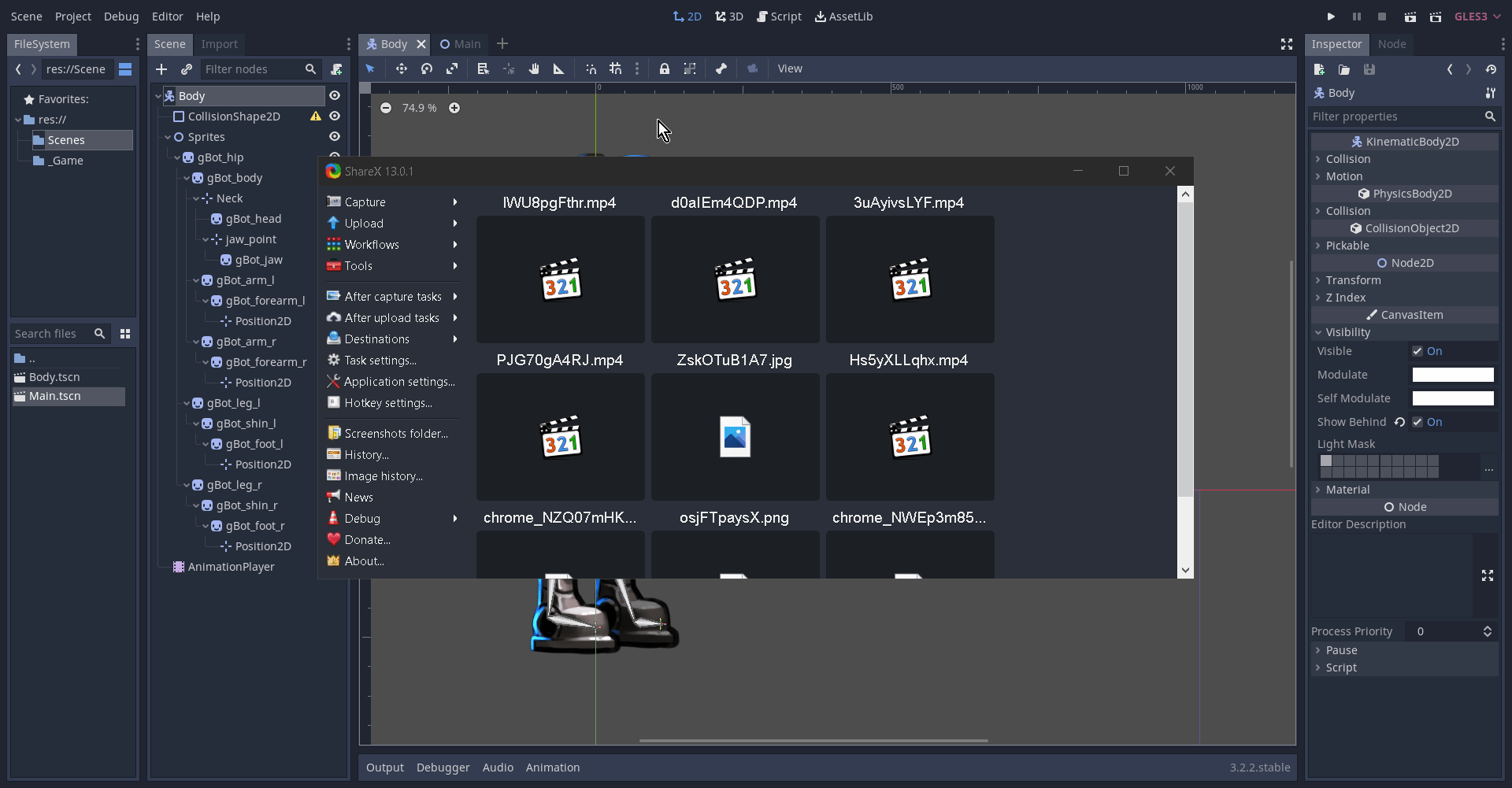
Task: Click the CollisionShape2D warning icon
Action: [316, 116]
